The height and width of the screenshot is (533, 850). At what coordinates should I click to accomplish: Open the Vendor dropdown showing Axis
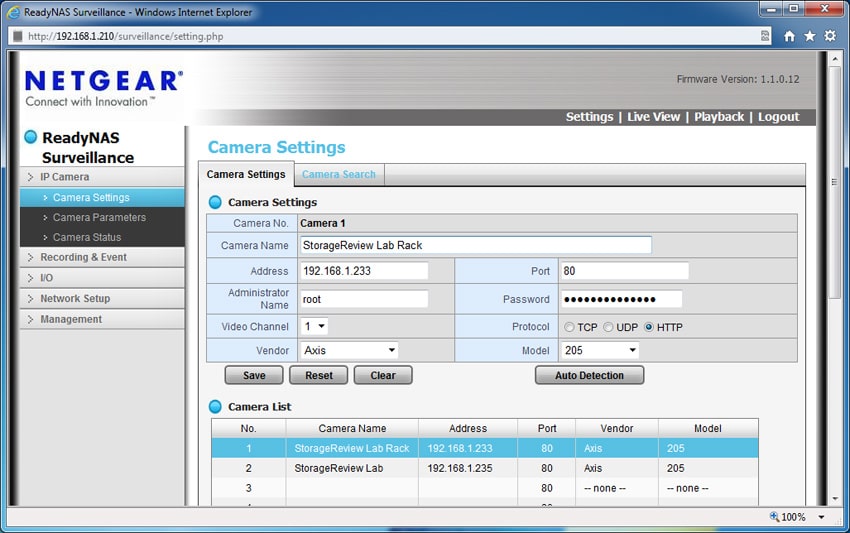tap(349, 350)
